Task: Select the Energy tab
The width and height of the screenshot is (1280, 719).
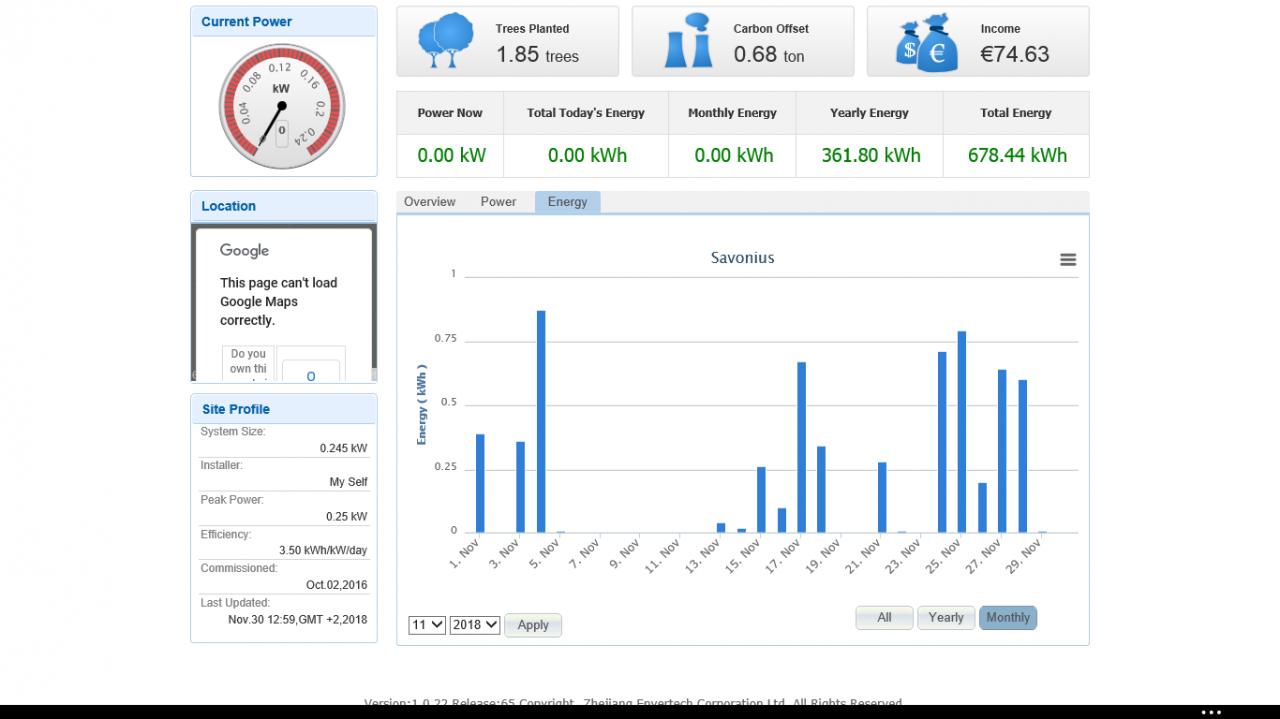Action: click(x=568, y=202)
